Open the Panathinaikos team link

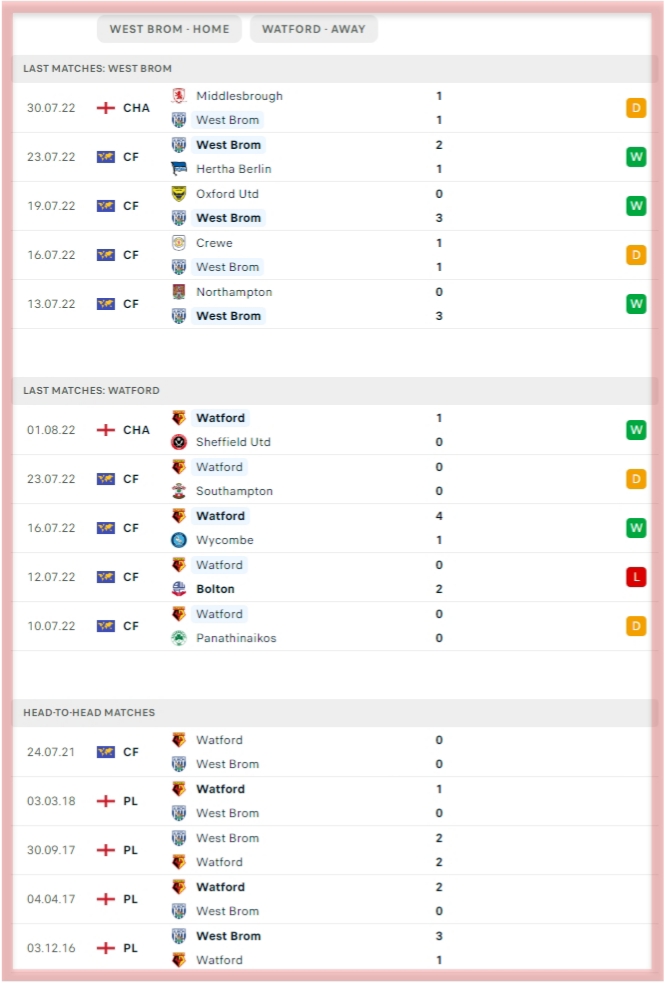tap(236, 638)
